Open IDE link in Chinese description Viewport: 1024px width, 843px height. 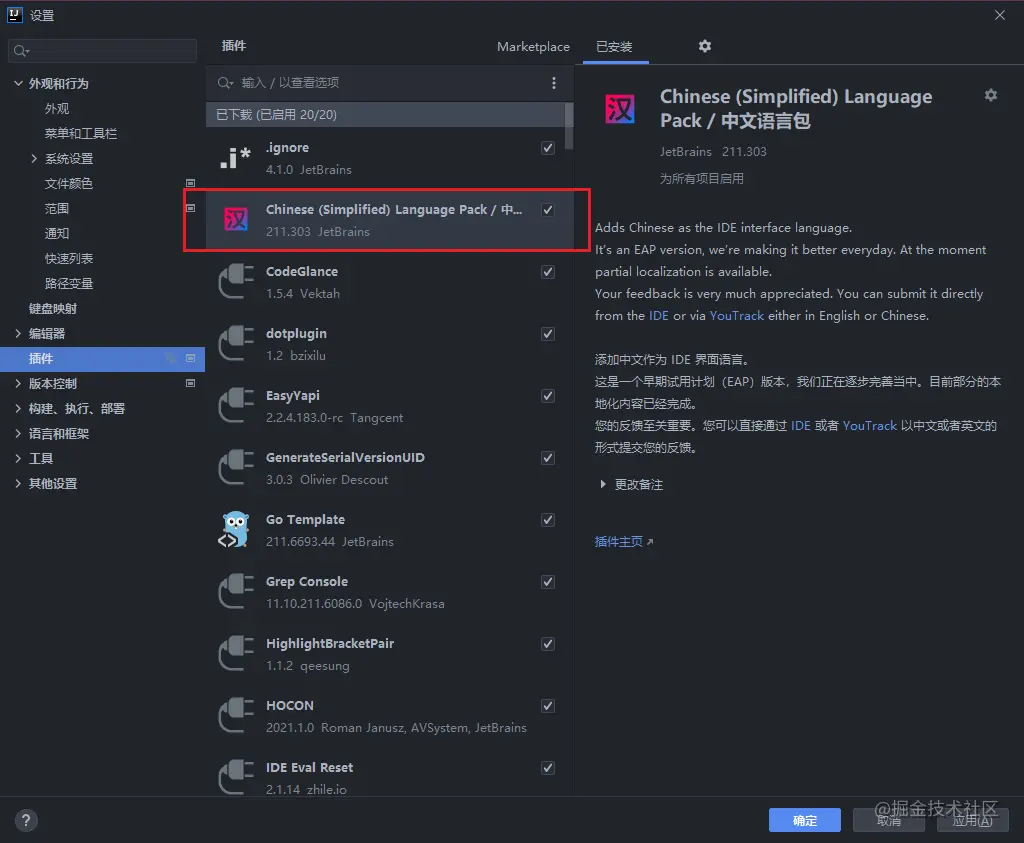coord(801,426)
